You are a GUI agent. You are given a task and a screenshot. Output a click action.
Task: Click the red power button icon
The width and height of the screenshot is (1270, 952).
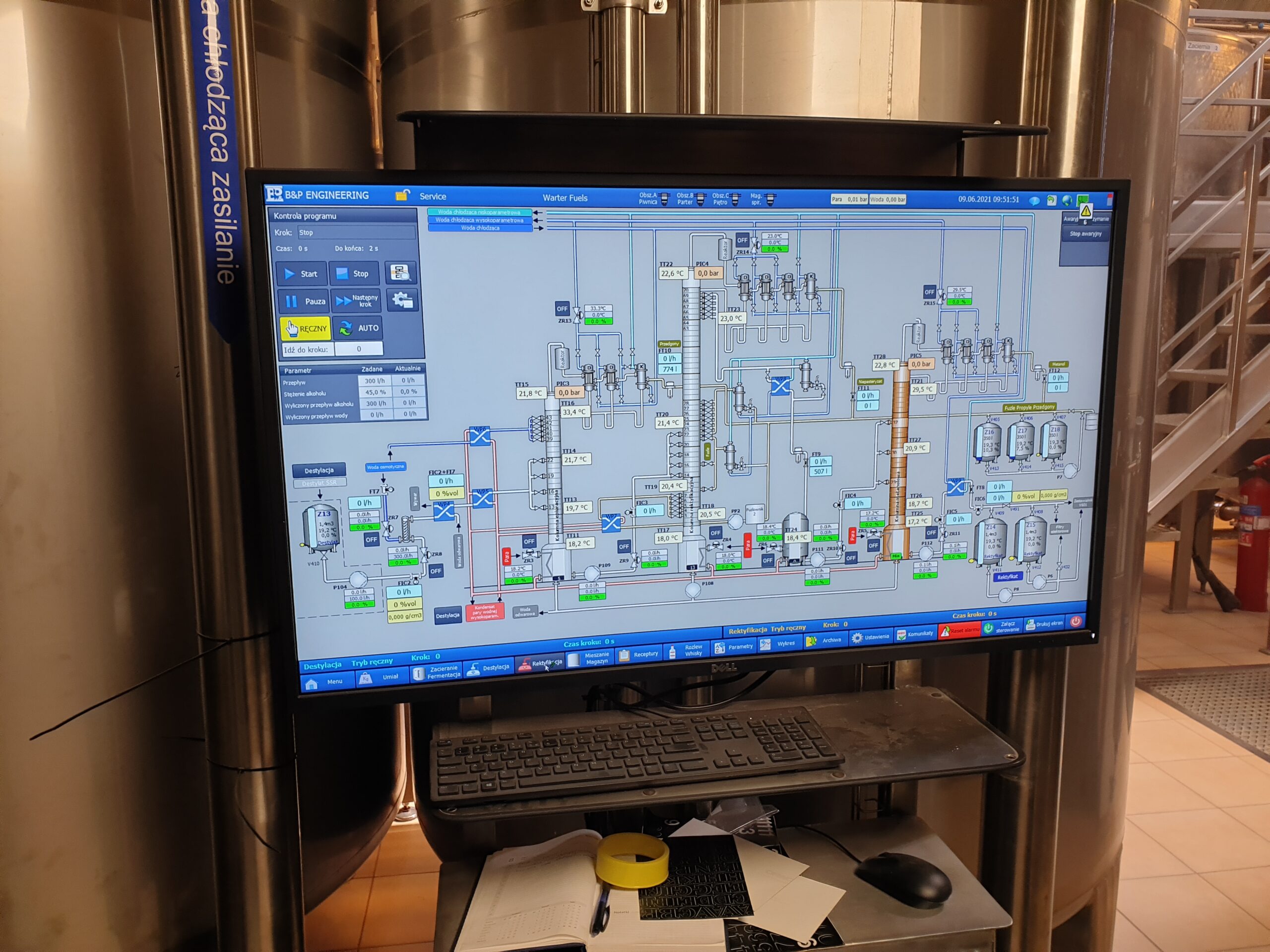(x=1076, y=621)
